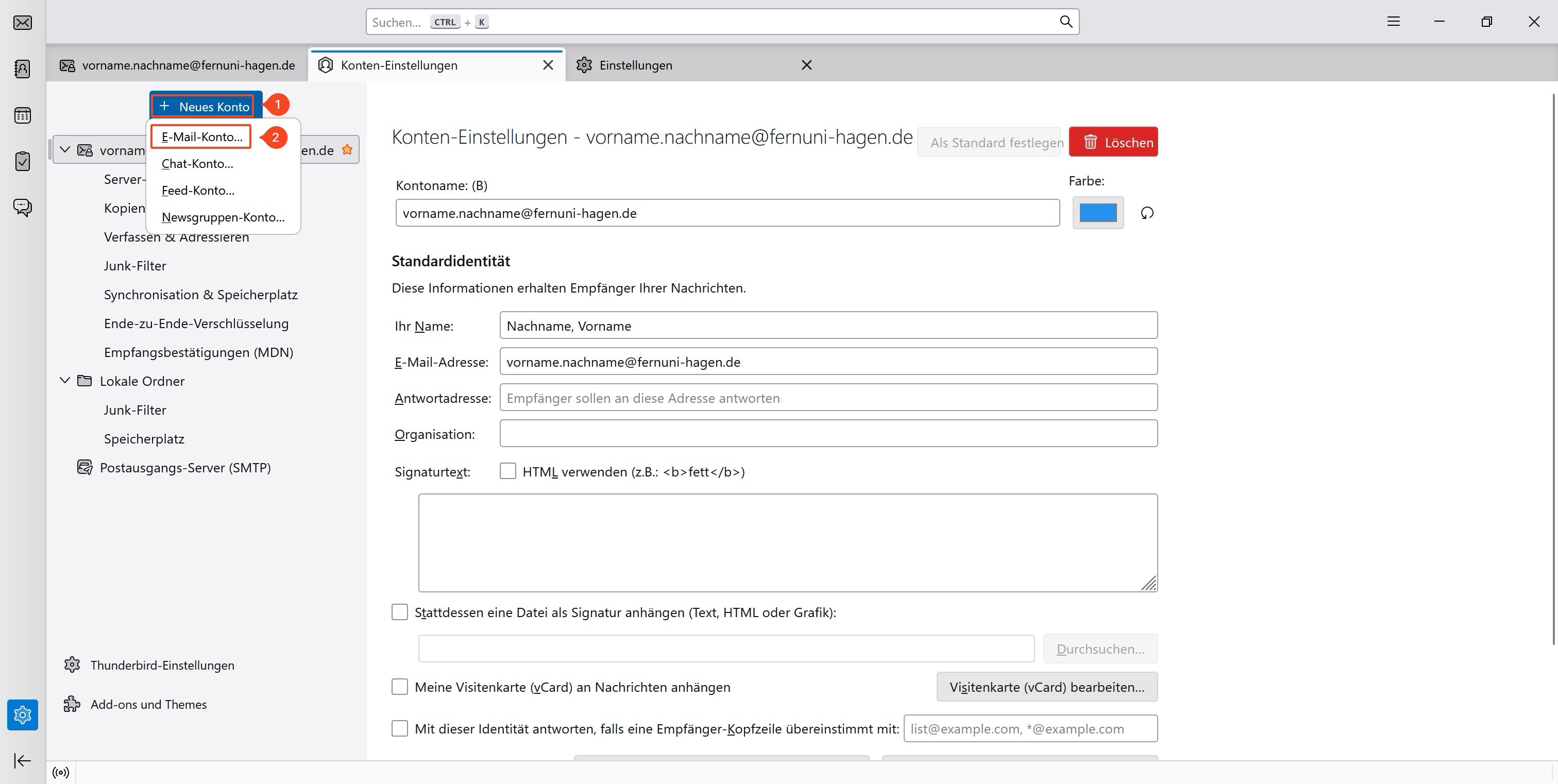Image resolution: width=1558 pixels, height=784 pixels.
Task: Choose E-Mail-Konto... from menu
Action: coord(201,137)
